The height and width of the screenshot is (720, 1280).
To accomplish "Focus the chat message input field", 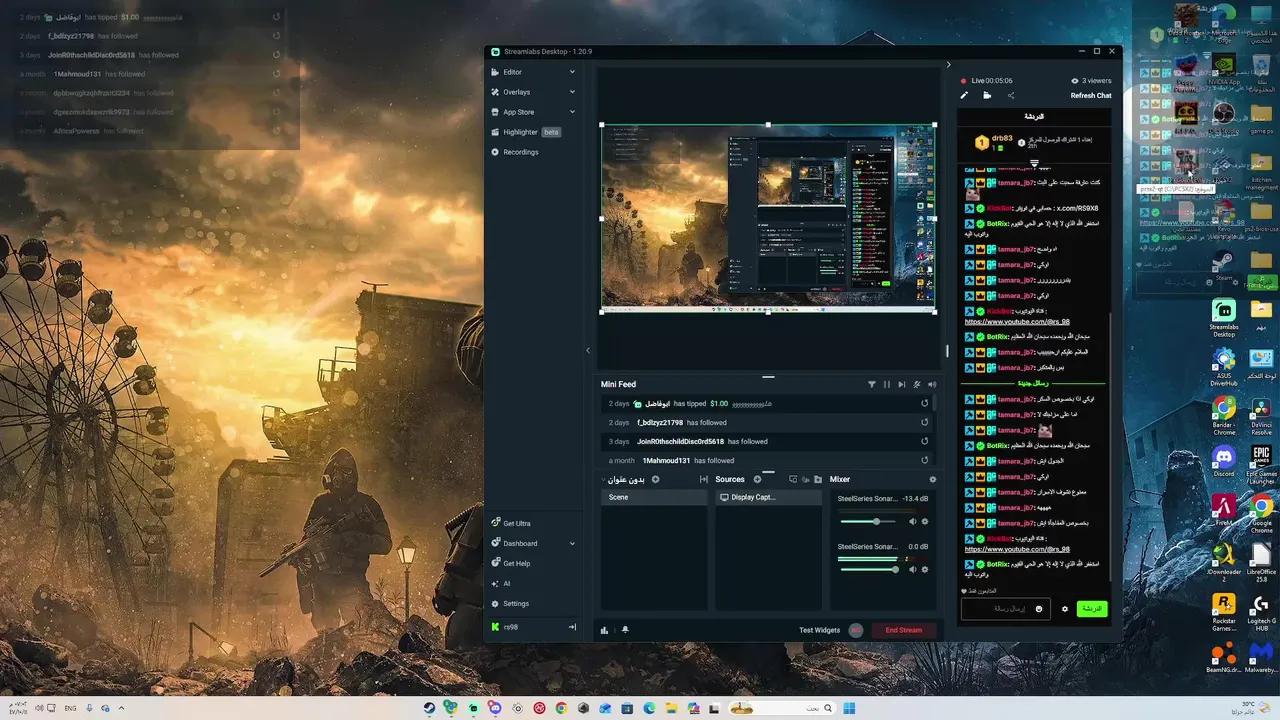I will 1005,608.
